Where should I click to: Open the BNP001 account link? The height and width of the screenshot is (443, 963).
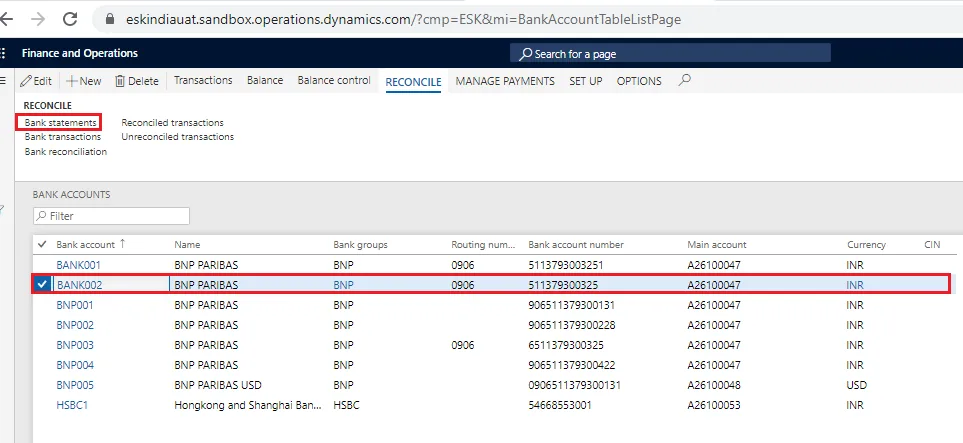pyautogui.click(x=75, y=305)
